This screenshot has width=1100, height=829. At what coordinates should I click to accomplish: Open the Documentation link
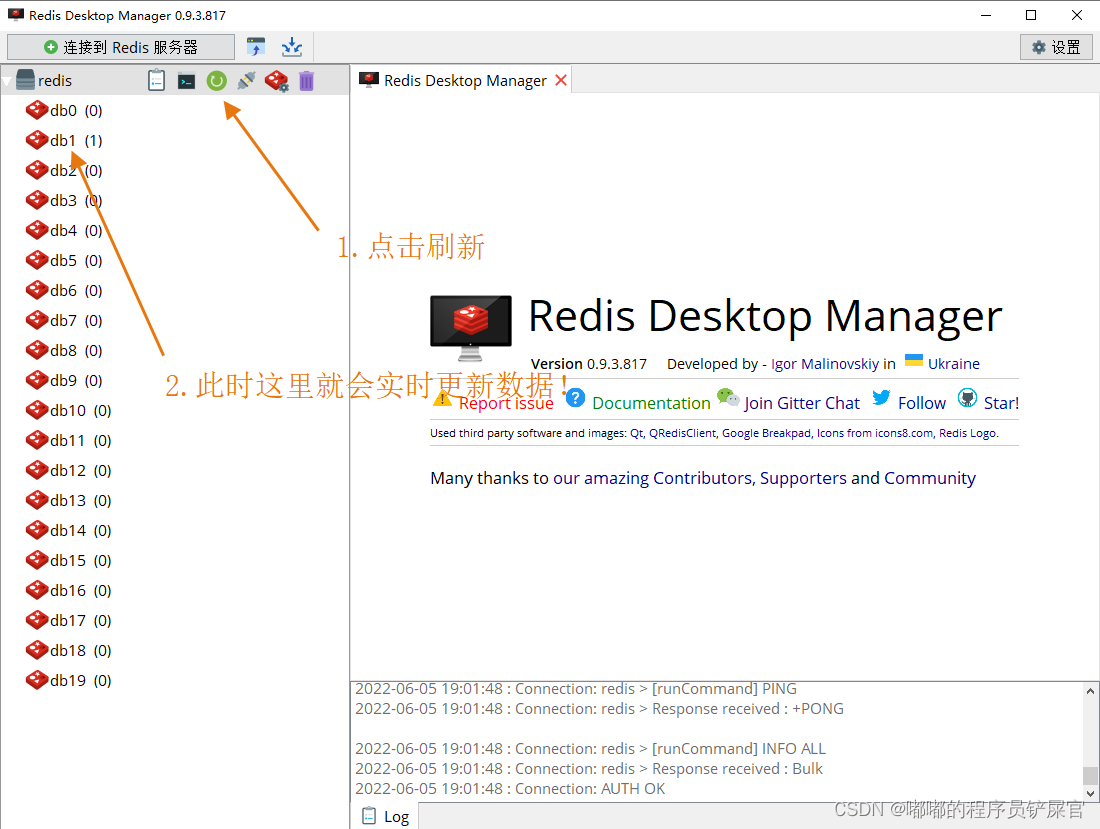[x=651, y=403]
